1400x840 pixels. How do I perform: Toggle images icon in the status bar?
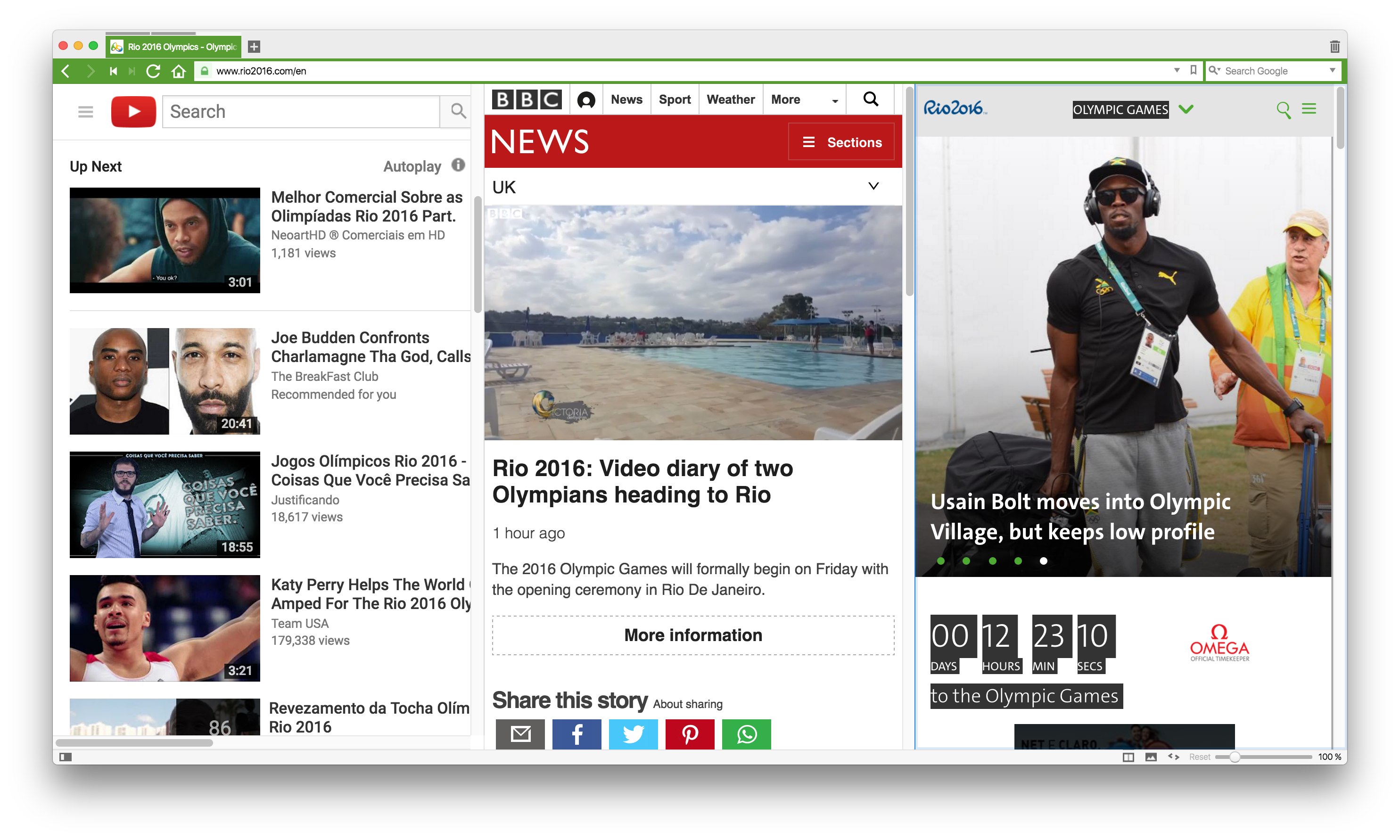[1151, 757]
